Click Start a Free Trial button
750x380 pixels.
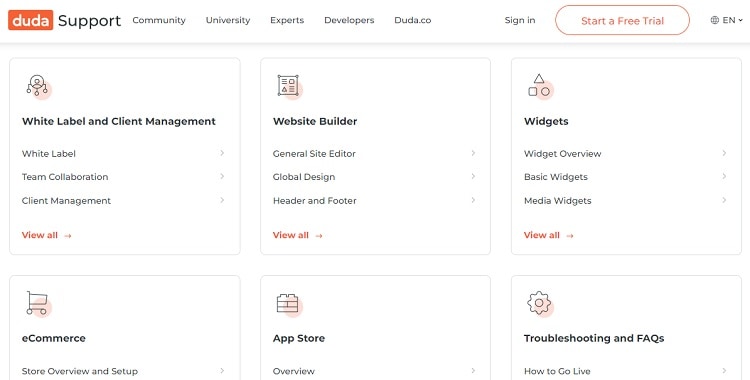pyautogui.click(x=622, y=20)
